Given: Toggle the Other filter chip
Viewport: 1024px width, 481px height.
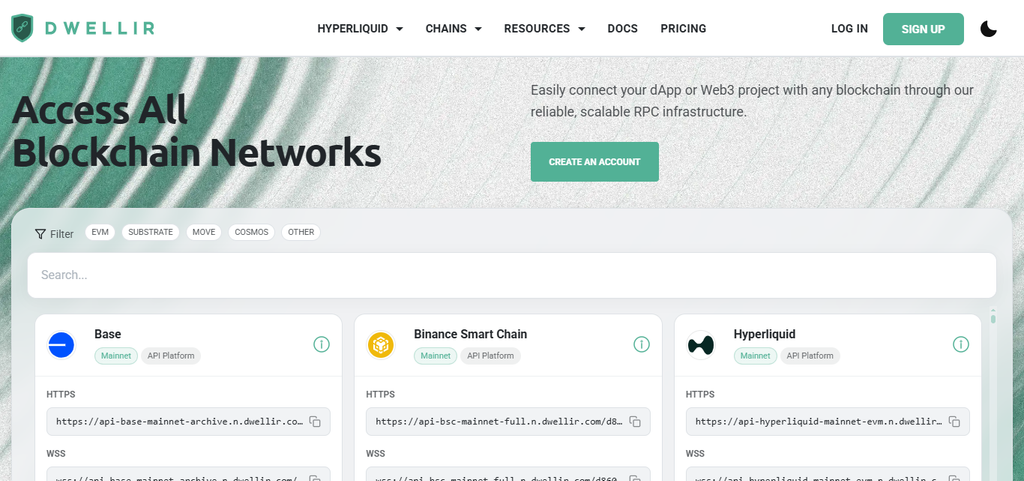Looking at the screenshot, I should pos(300,232).
